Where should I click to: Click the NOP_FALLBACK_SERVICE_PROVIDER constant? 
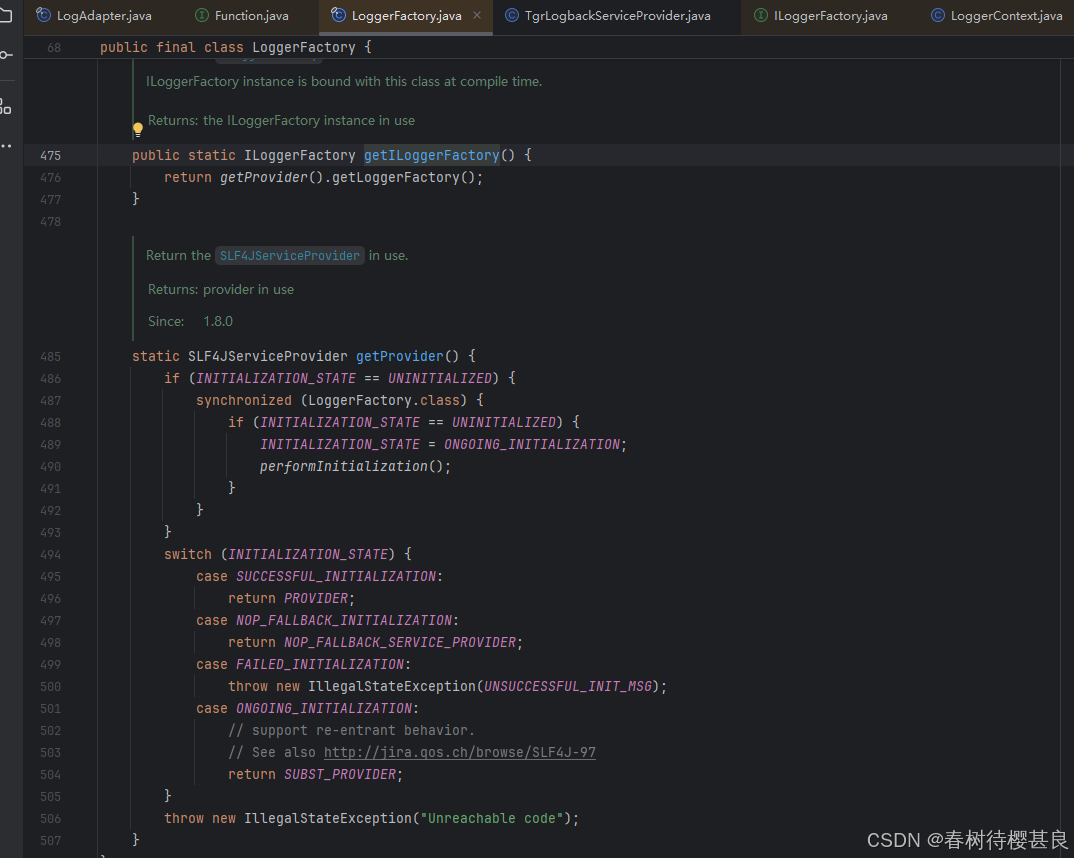pos(400,642)
